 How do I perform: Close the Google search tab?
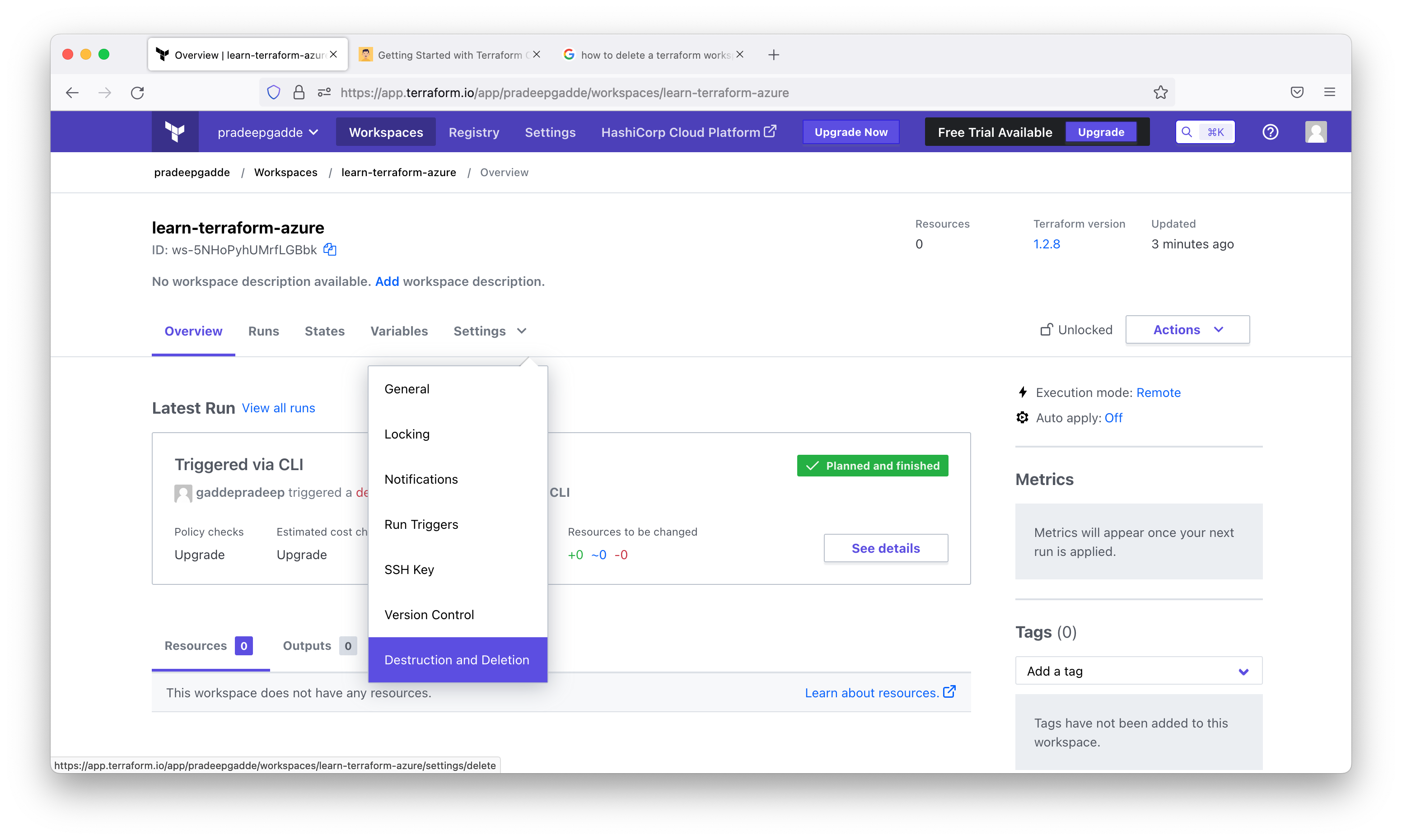740,54
